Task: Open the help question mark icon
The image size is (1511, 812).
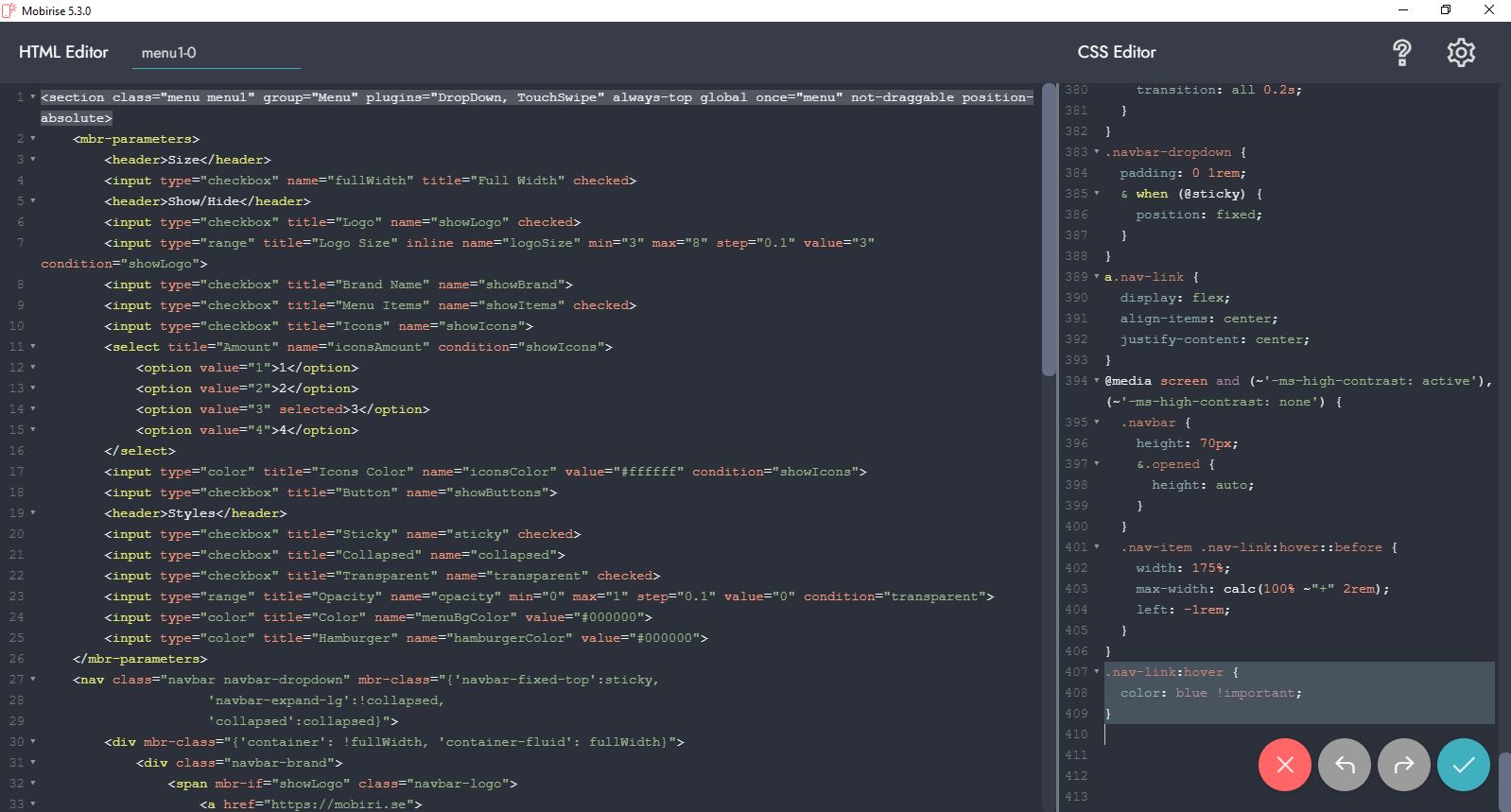Action: point(1402,53)
